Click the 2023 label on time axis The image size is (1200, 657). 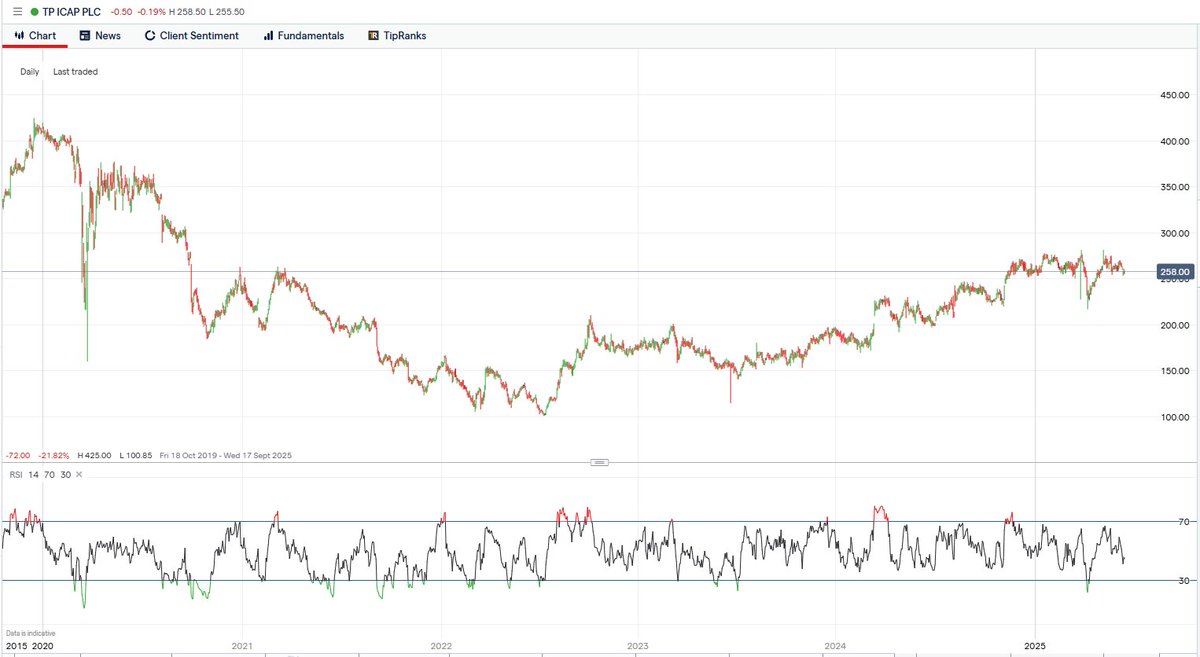(x=638, y=647)
